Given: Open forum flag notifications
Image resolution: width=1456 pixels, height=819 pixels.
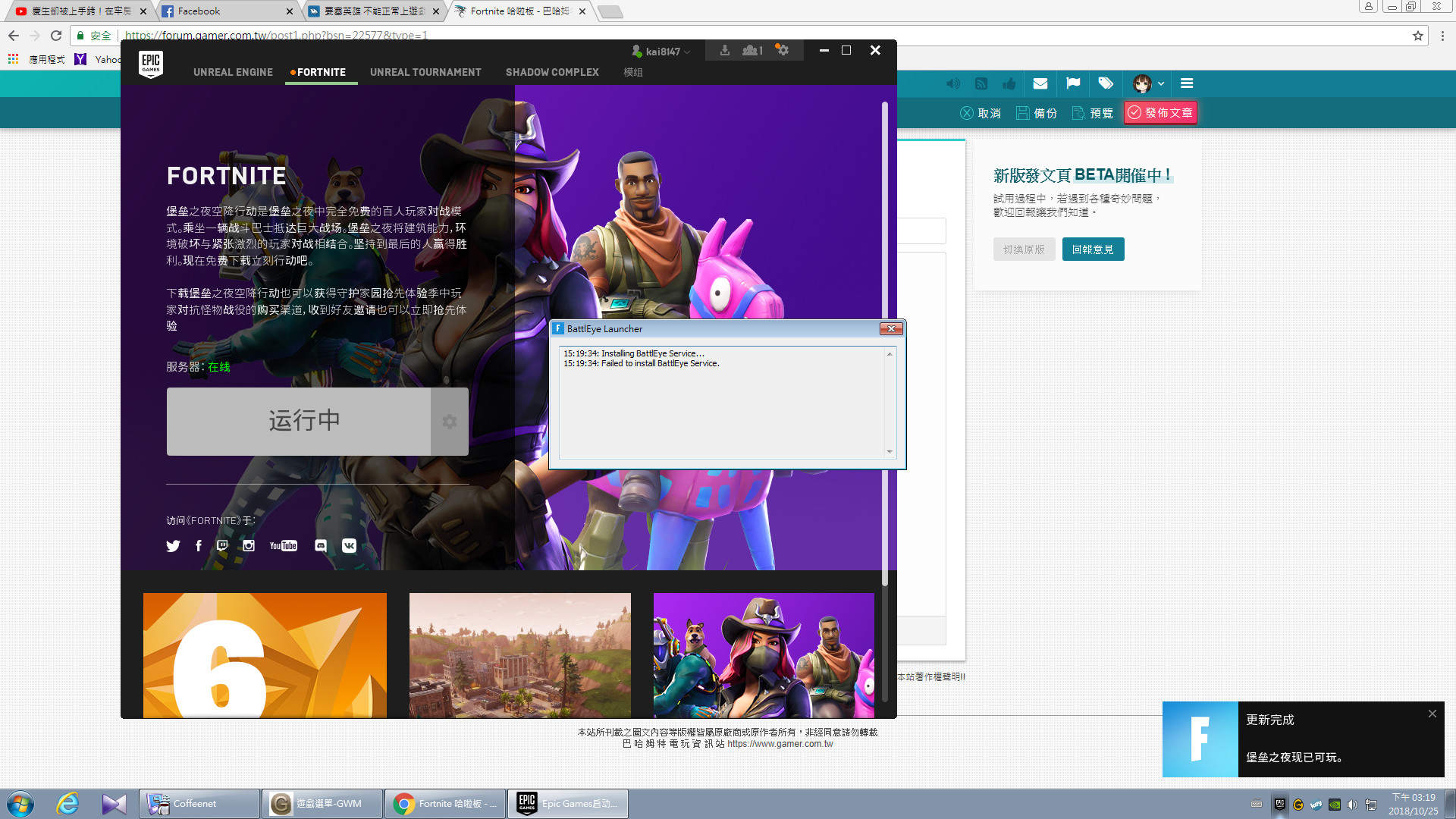Looking at the screenshot, I should coord(1073,83).
